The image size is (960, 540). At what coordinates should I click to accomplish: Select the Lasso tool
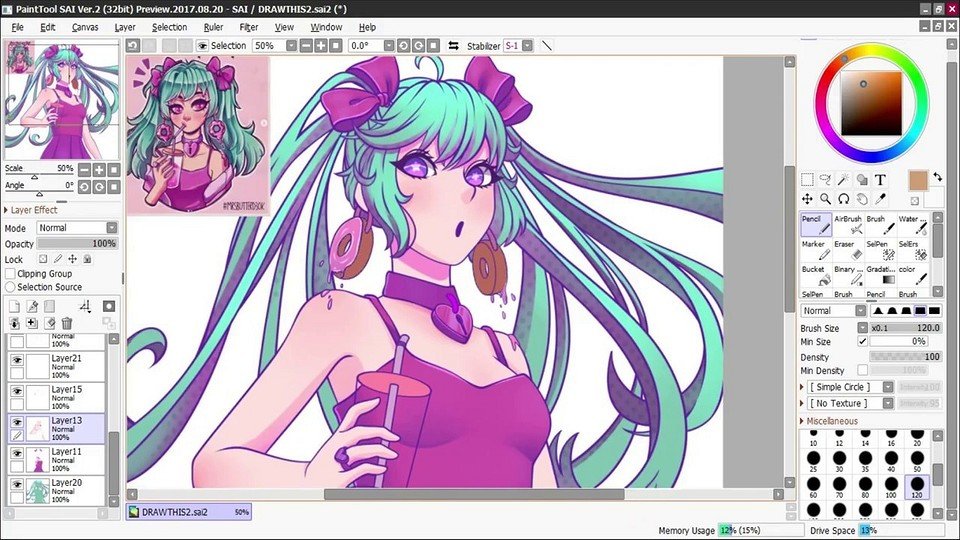(825, 179)
